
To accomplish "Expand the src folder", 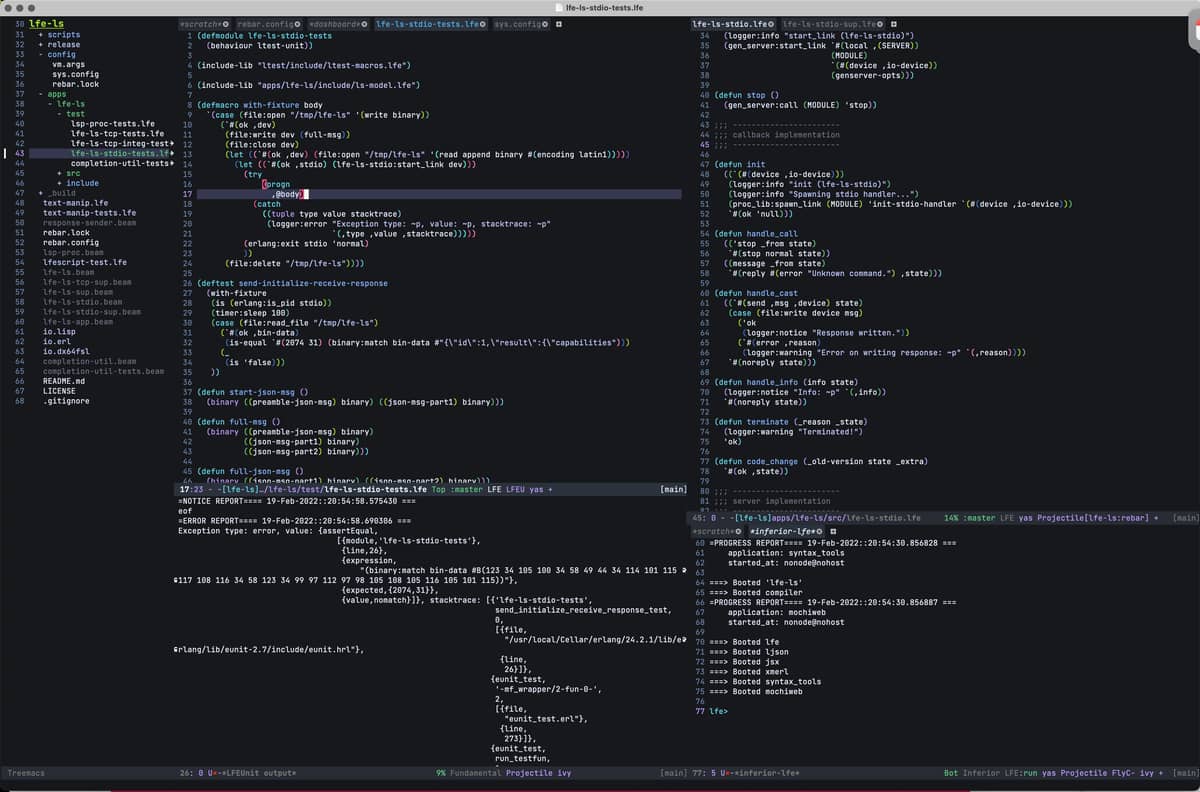I will [x=59, y=173].
